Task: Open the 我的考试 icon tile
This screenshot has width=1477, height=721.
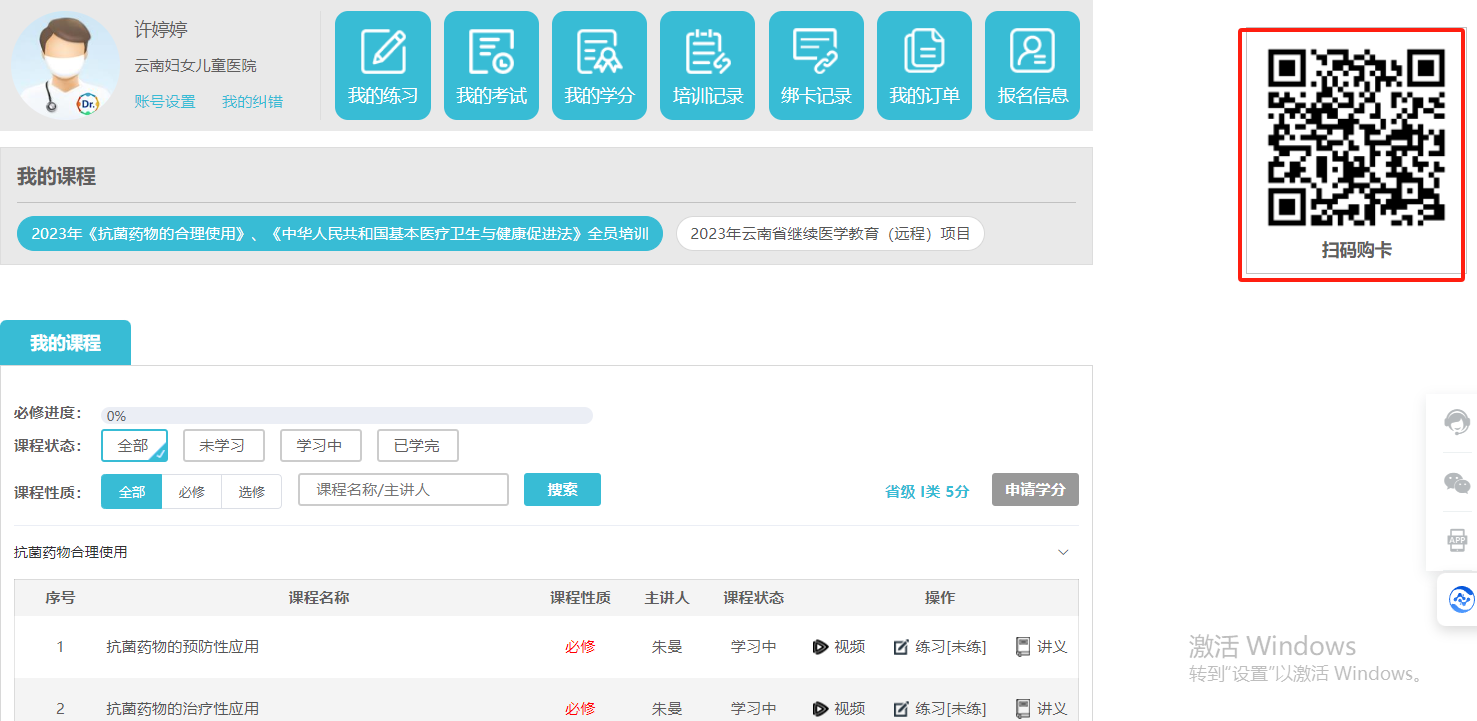Action: point(491,66)
